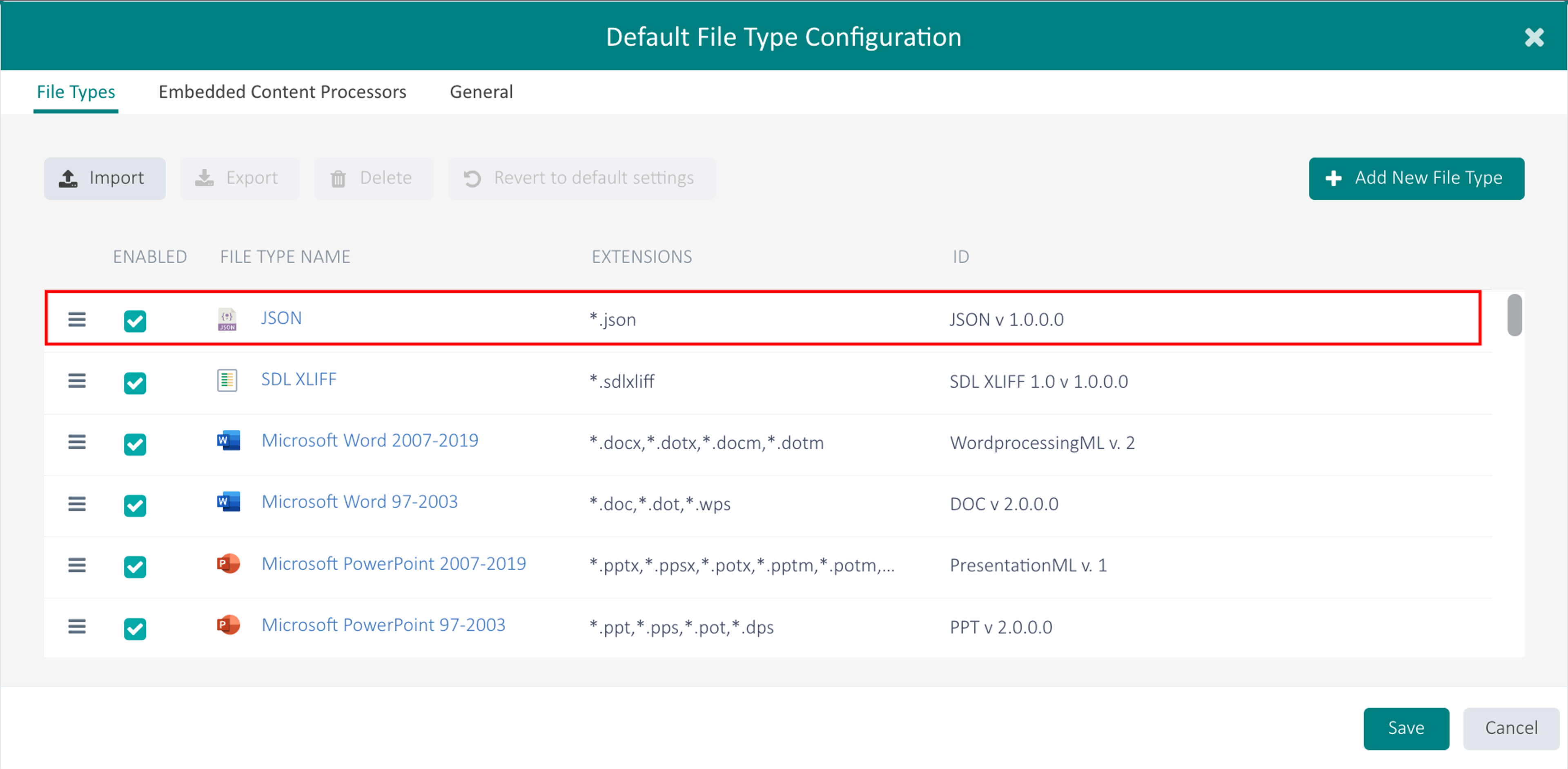The width and height of the screenshot is (1568, 769).
Task: Cancel the configuration dialog
Action: [x=1511, y=728]
